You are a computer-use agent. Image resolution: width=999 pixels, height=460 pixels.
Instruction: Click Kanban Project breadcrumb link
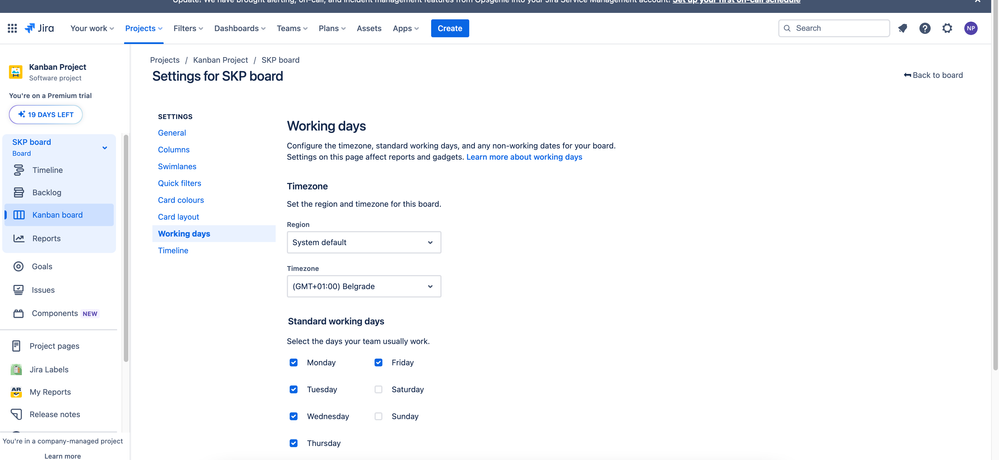[x=220, y=60]
